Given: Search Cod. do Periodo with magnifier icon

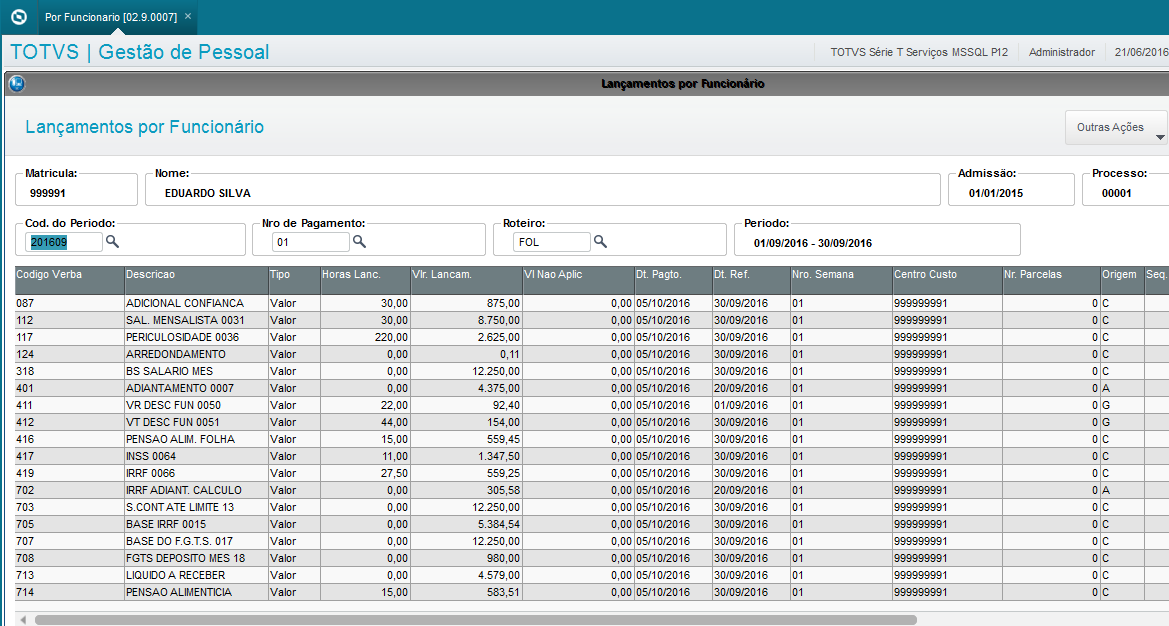Looking at the screenshot, I should pyautogui.click(x=113, y=241).
